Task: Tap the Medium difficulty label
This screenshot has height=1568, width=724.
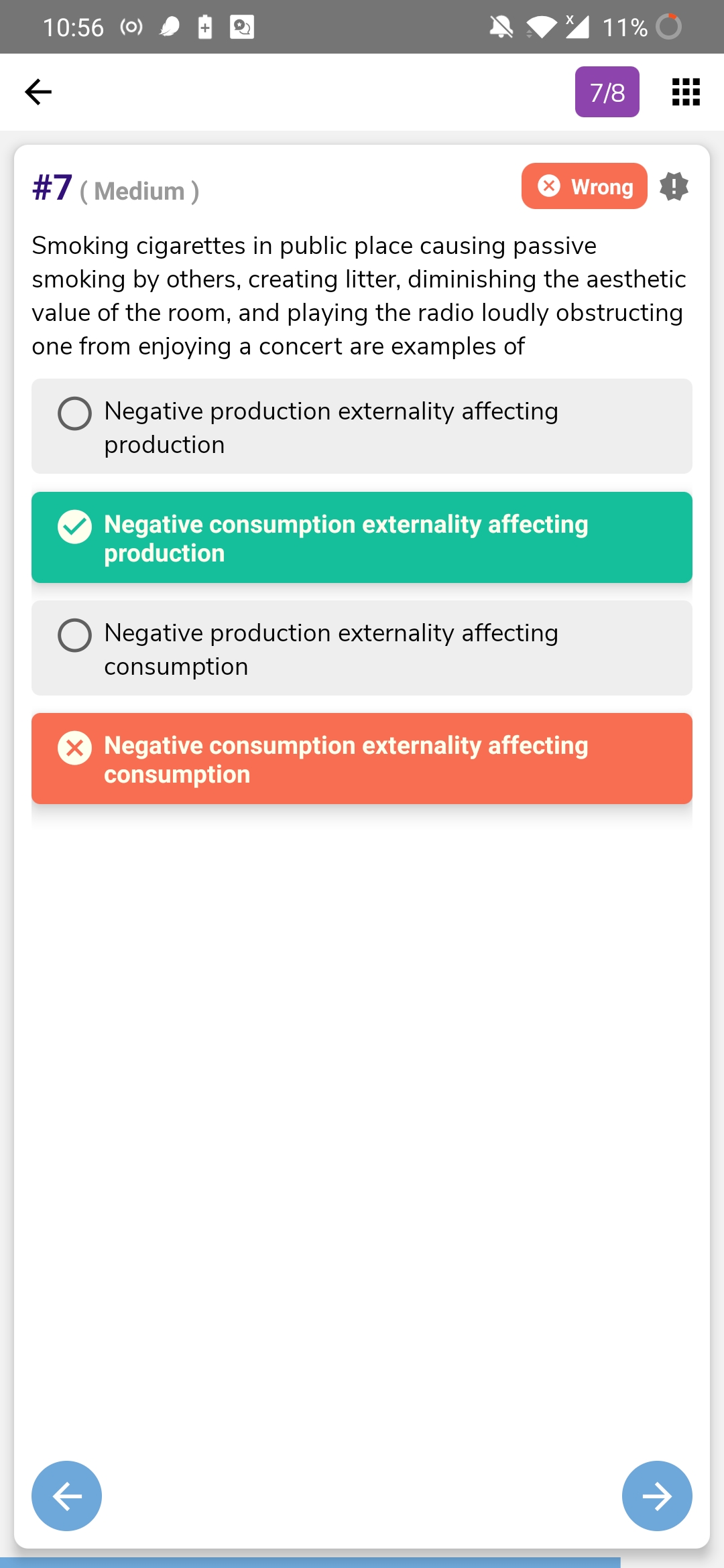Action: [139, 192]
